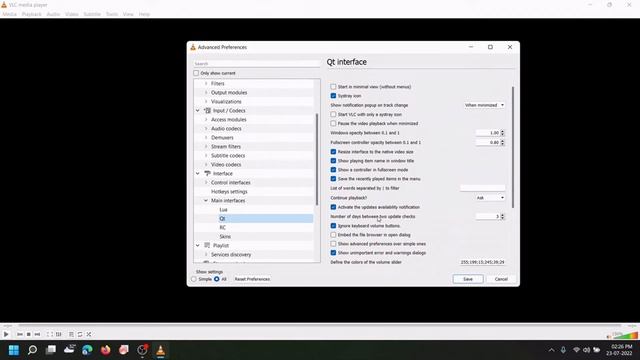Toggle Only show current checkbox
This screenshot has height=360, width=640.
coord(196,73)
